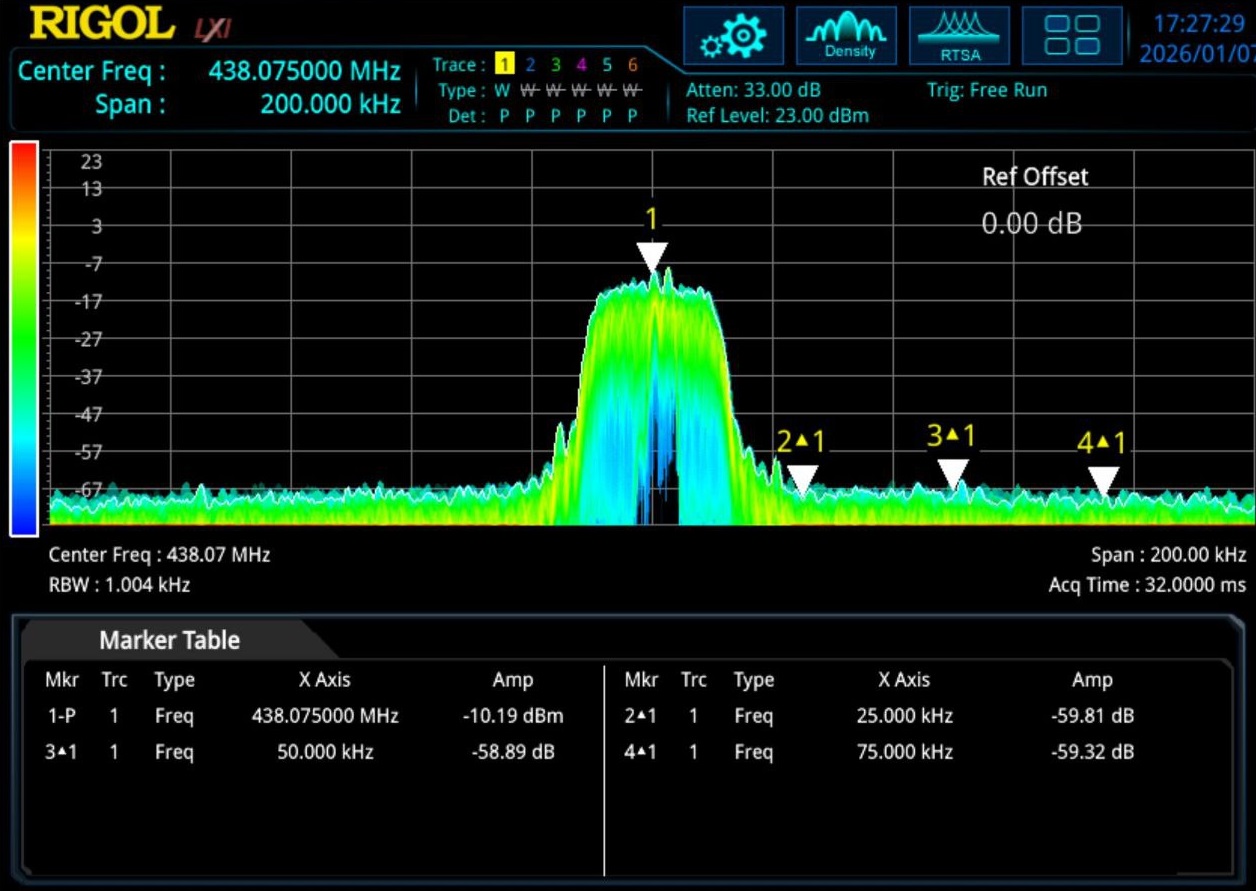Image resolution: width=1256 pixels, height=891 pixels.
Task: Click the density color scale bar
Action: click(x=24, y=338)
